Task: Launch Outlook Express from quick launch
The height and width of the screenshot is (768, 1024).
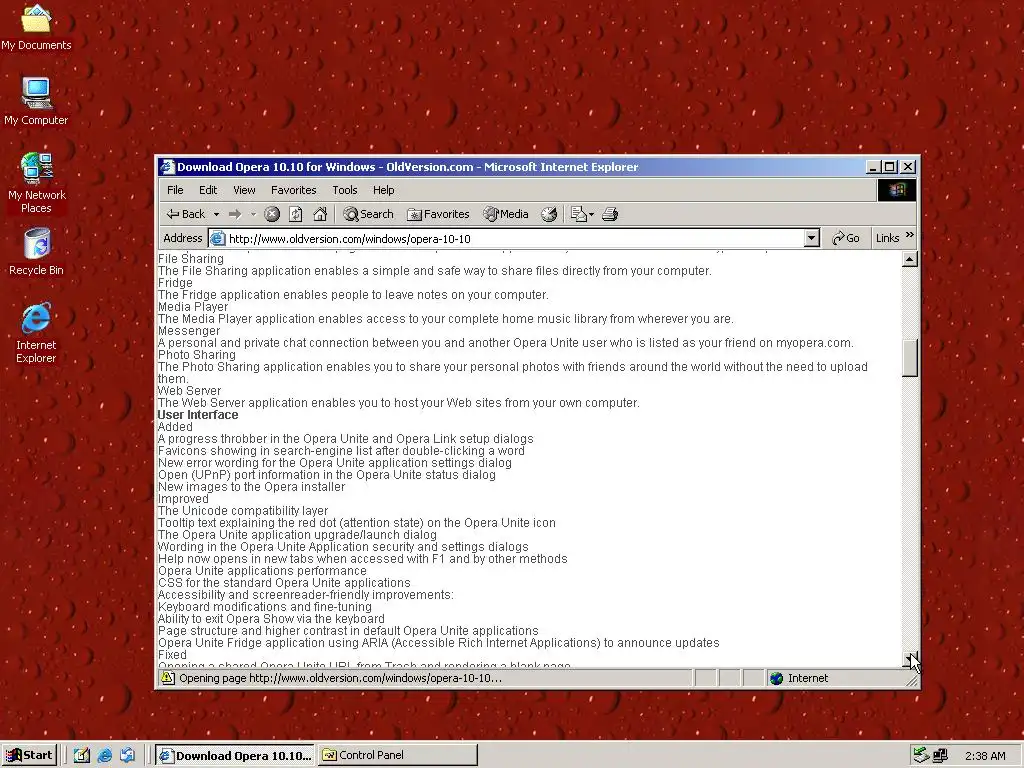Action: (x=127, y=756)
